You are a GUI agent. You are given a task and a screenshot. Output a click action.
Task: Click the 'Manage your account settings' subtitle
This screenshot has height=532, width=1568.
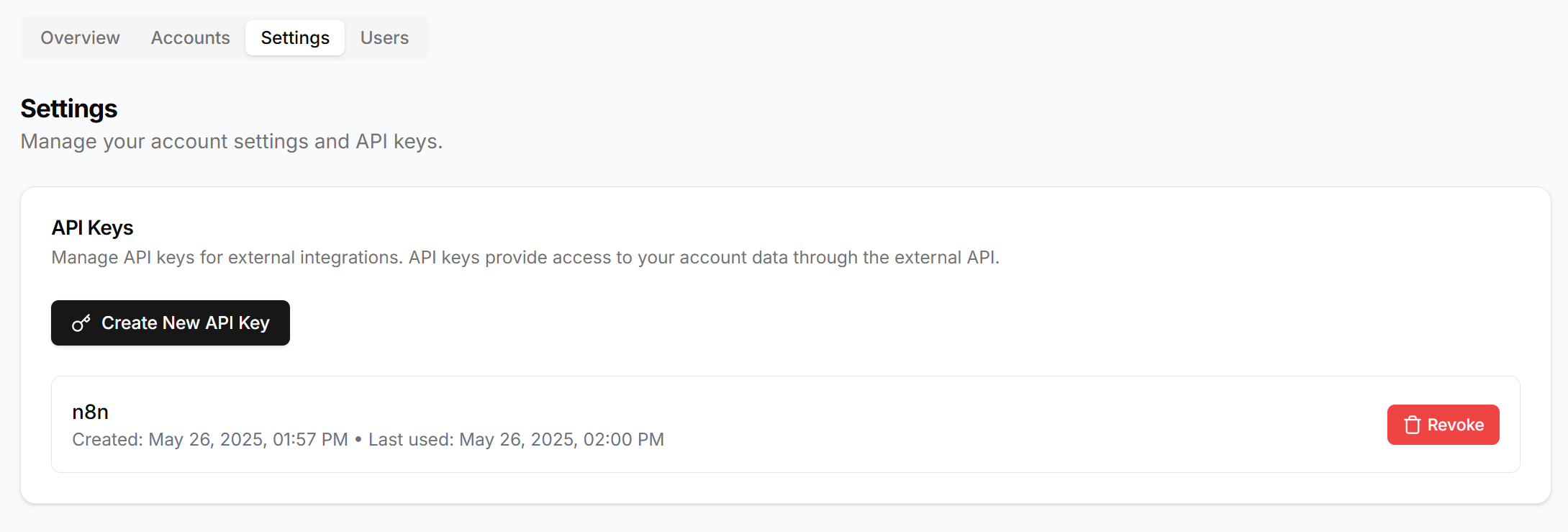tap(232, 141)
